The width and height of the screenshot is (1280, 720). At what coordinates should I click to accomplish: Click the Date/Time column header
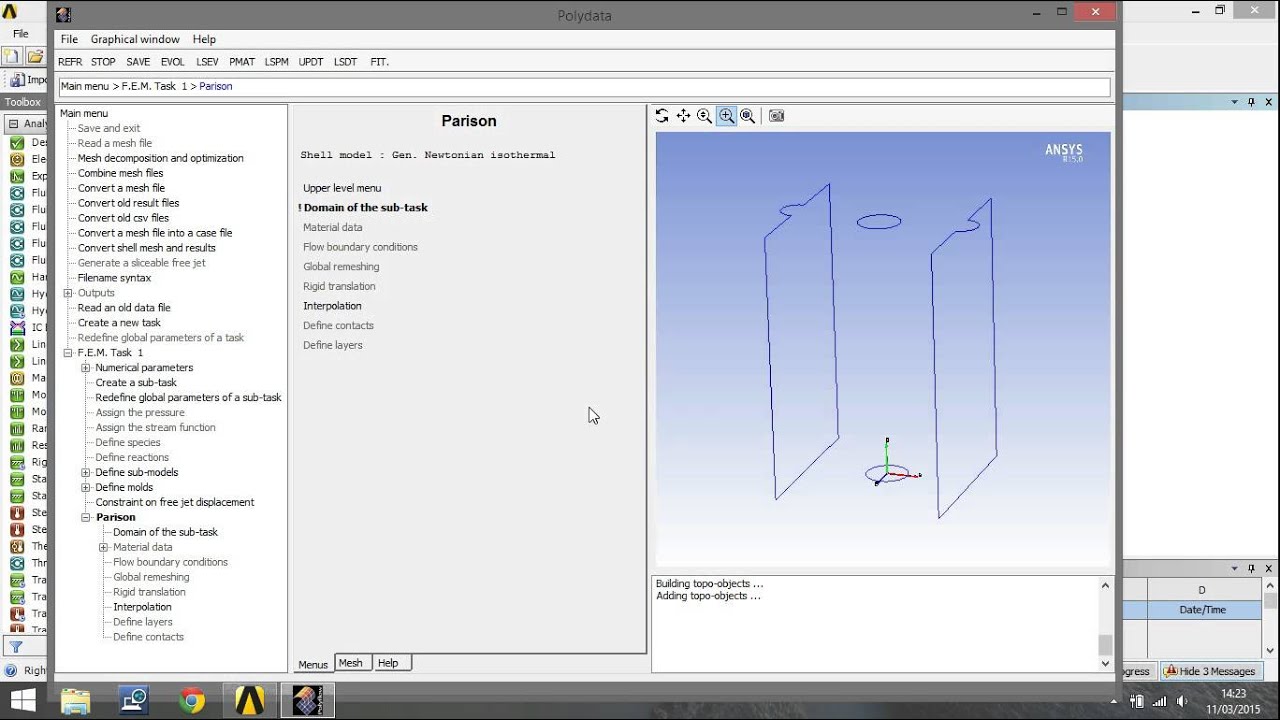pos(1202,610)
